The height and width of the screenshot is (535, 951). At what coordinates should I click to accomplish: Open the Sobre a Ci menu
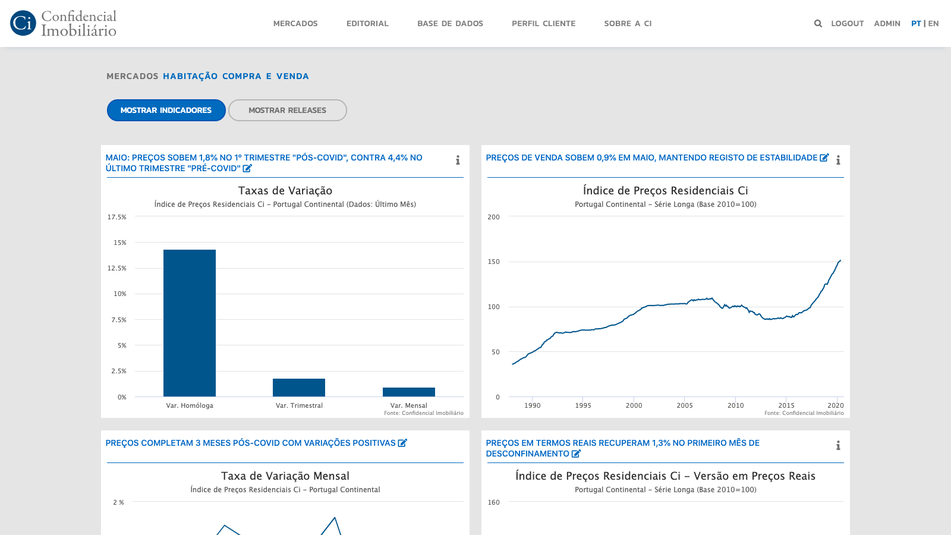[628, 24]
